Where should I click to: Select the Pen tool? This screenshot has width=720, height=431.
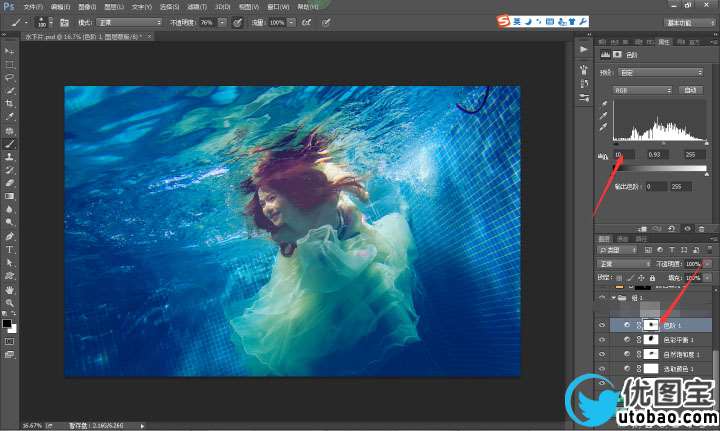point(9,236)
